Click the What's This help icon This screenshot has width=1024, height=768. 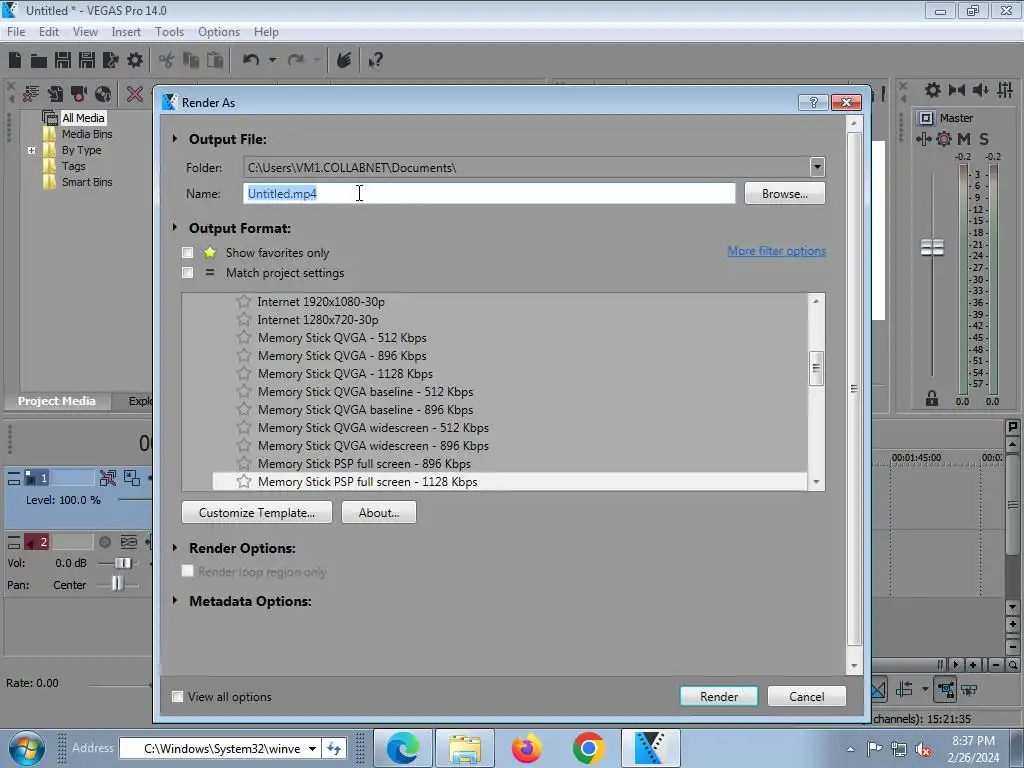coord(376,61)
